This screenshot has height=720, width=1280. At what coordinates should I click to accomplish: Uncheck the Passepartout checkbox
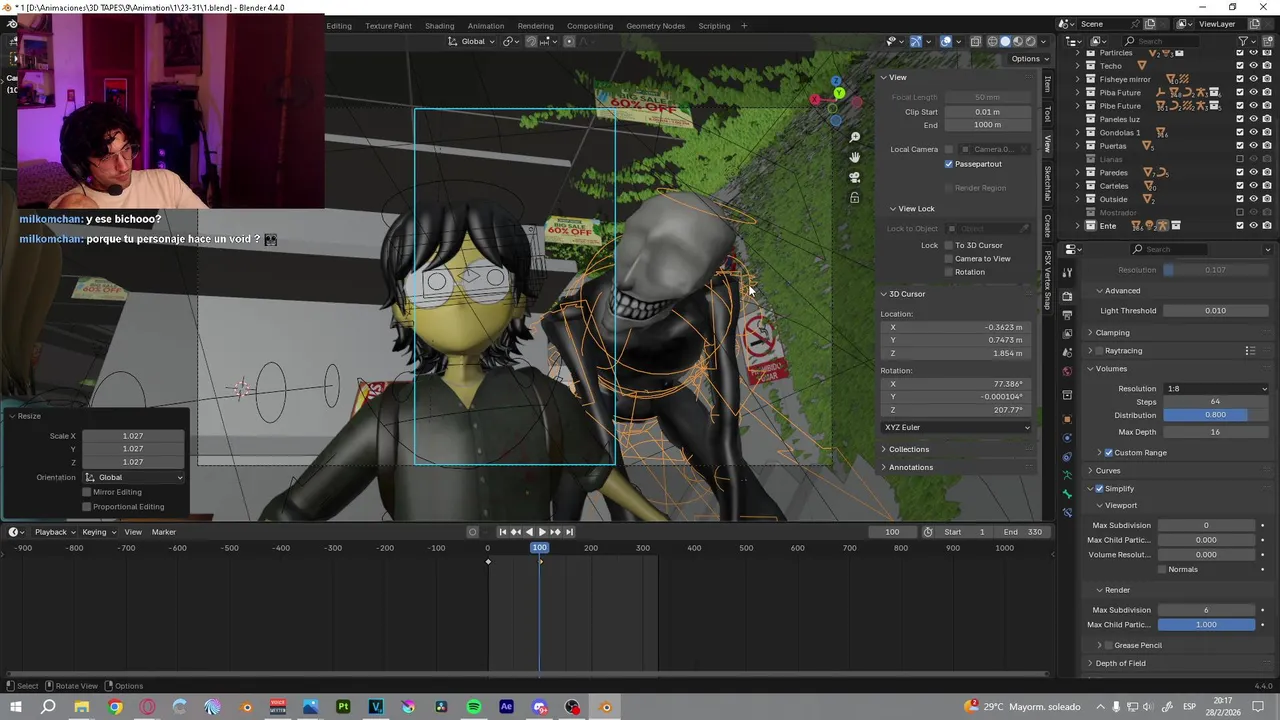(x=949, y=164)
